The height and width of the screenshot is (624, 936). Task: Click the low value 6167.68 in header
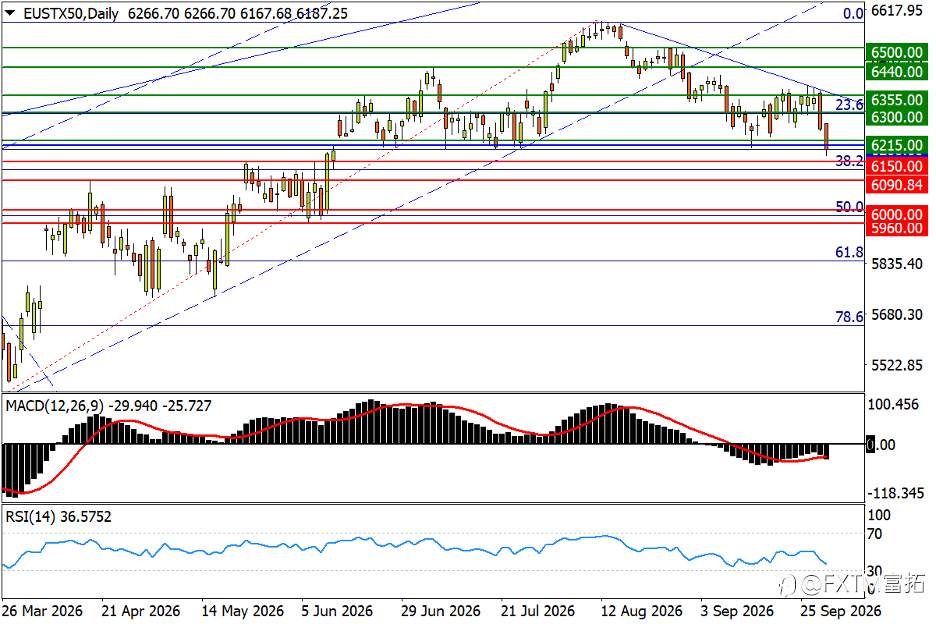coord(265,14)
